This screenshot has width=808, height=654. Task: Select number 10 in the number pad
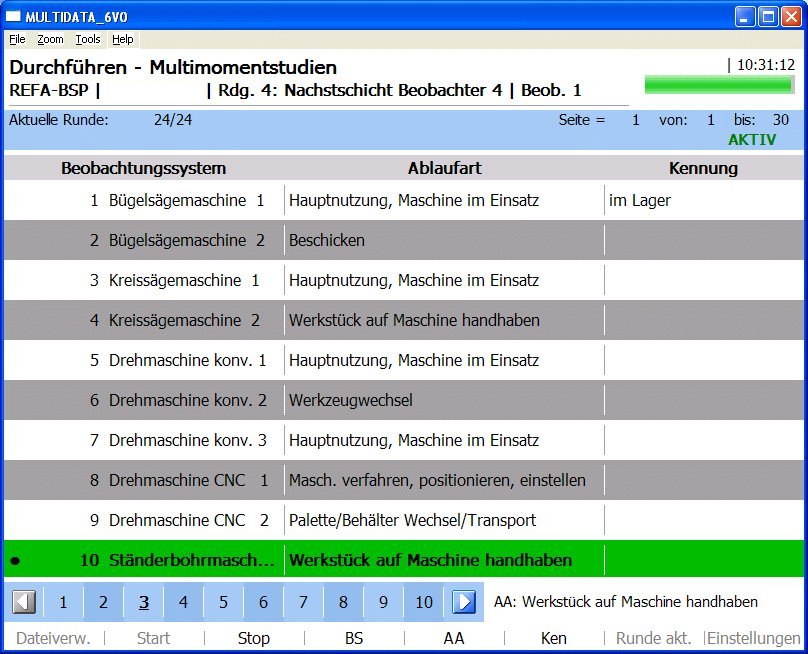click(x=424, y=602)
